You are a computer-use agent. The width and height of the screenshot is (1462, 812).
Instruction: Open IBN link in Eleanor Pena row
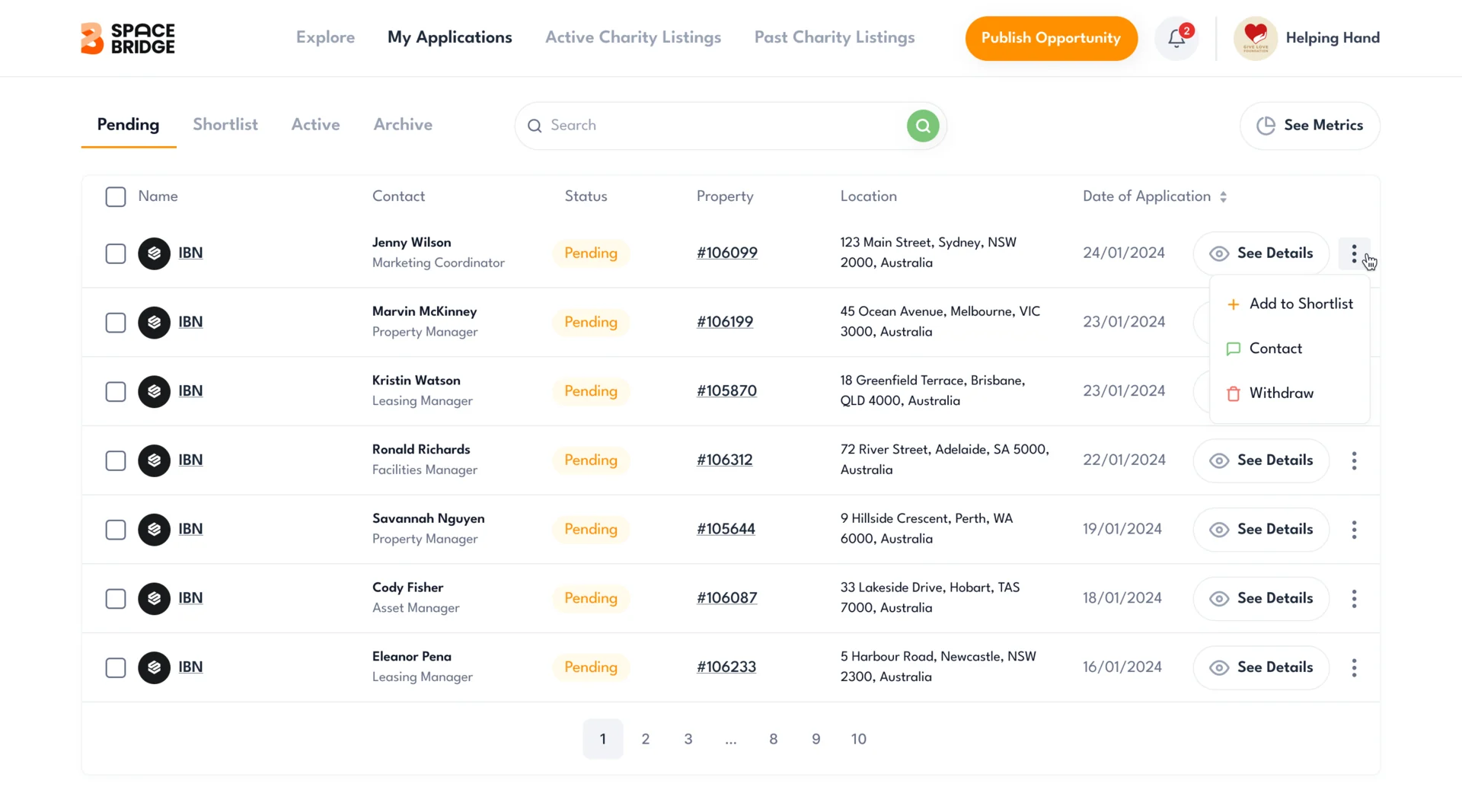[x=190, y=667]
